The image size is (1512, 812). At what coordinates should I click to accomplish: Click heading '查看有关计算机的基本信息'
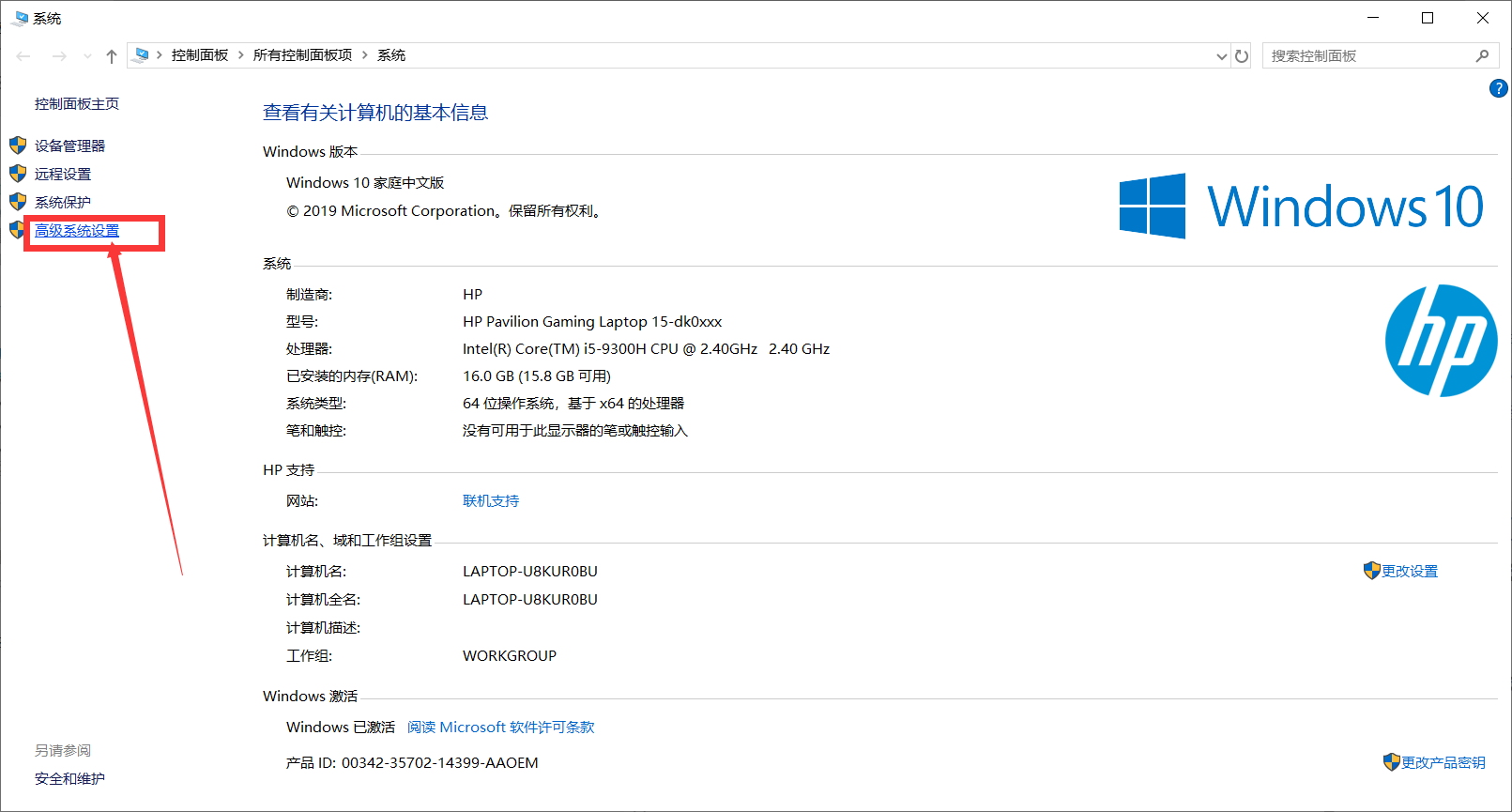(375, 113)
